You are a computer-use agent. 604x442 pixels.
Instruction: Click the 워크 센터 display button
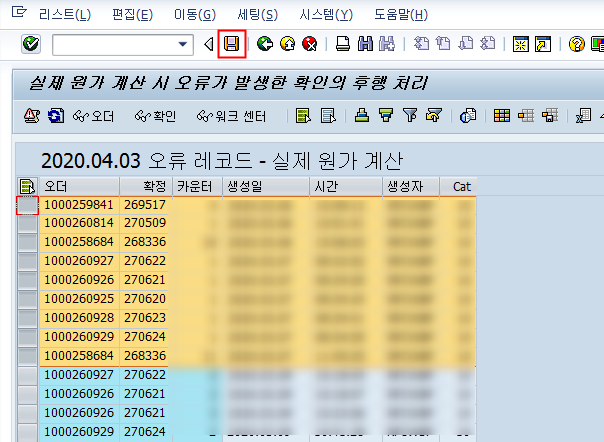pos(231,116)
